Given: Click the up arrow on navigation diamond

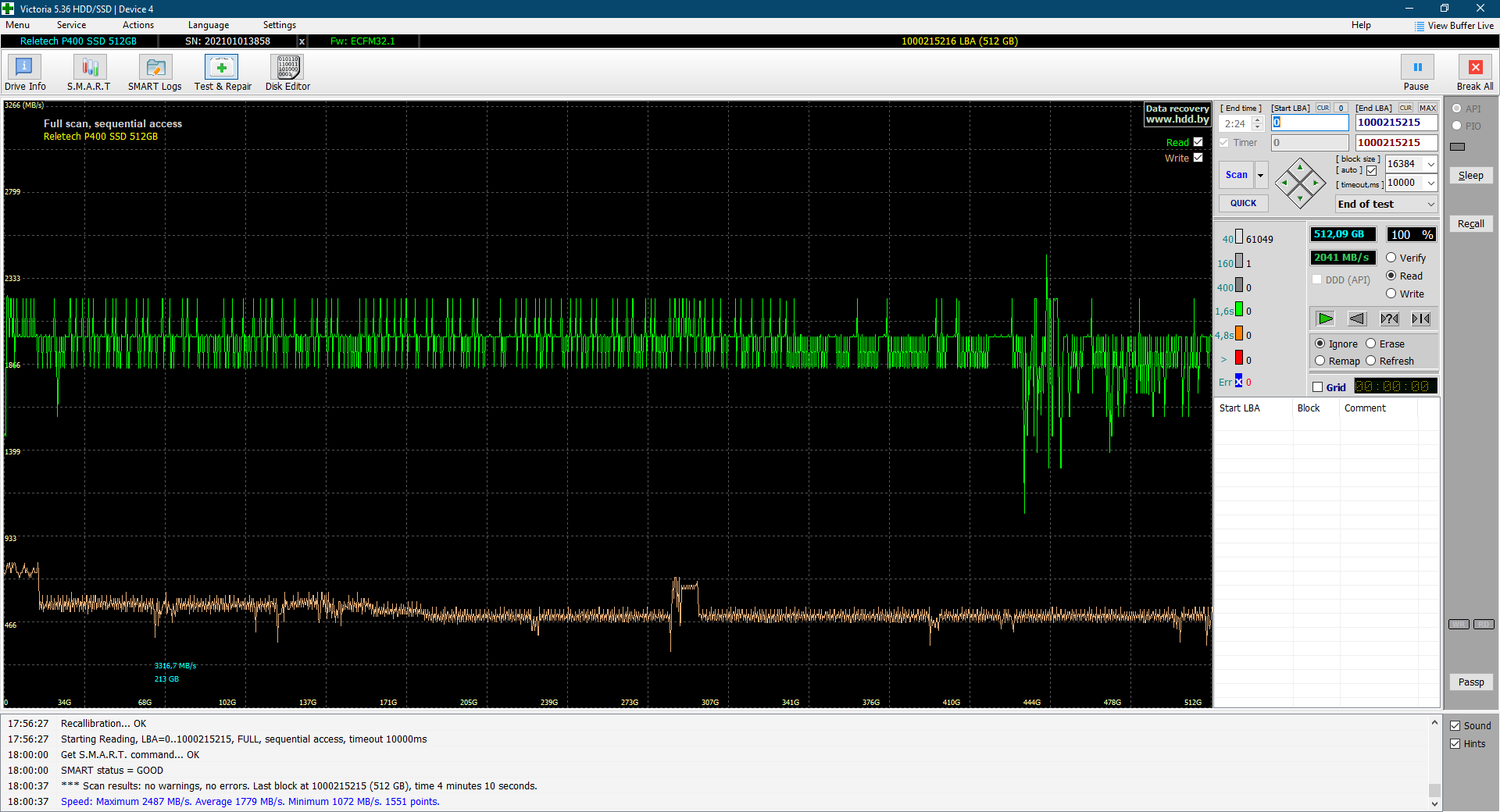Looking at the screenshot, I should coord(1300,167).
